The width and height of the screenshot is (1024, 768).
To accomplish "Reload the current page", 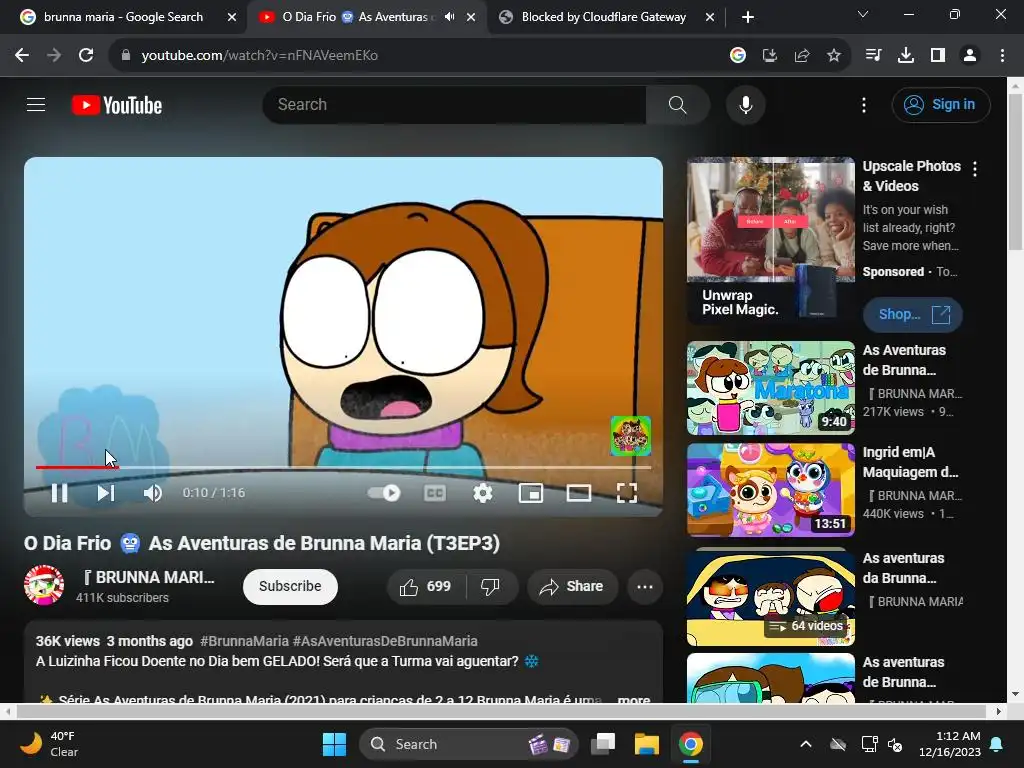I will tap(86, 56).
